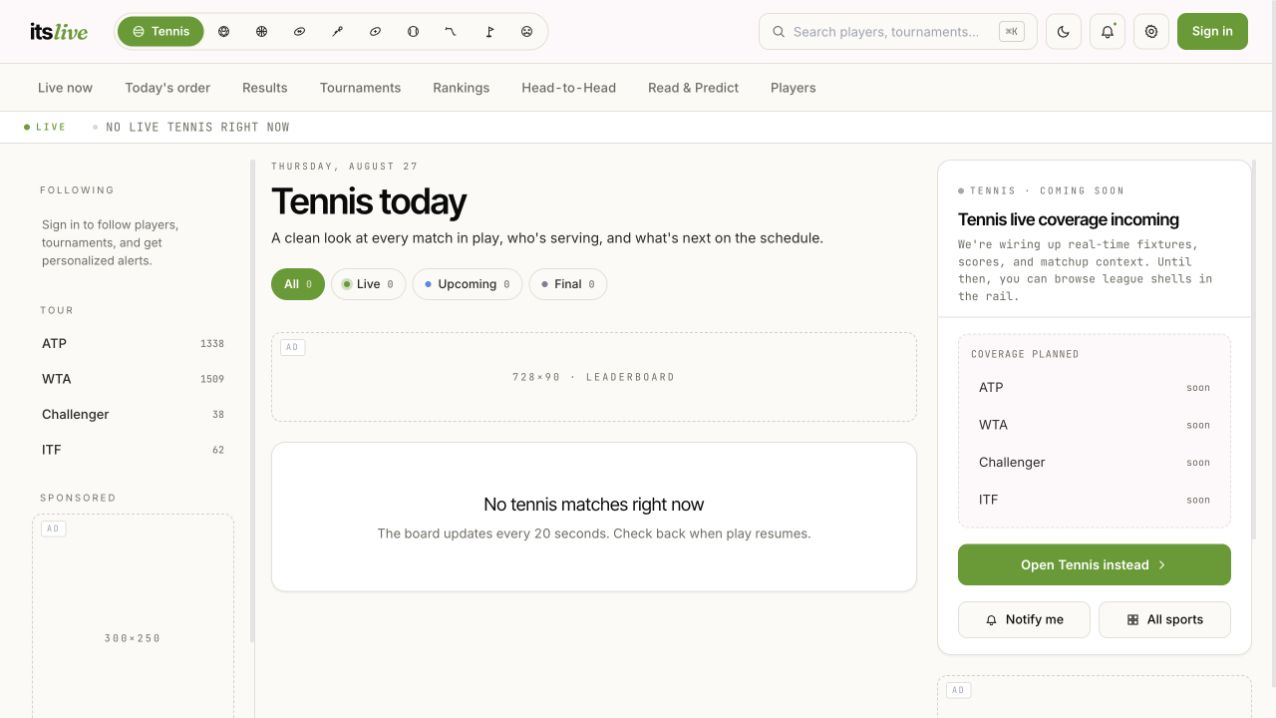Filter matches by Live

point(368,284)
